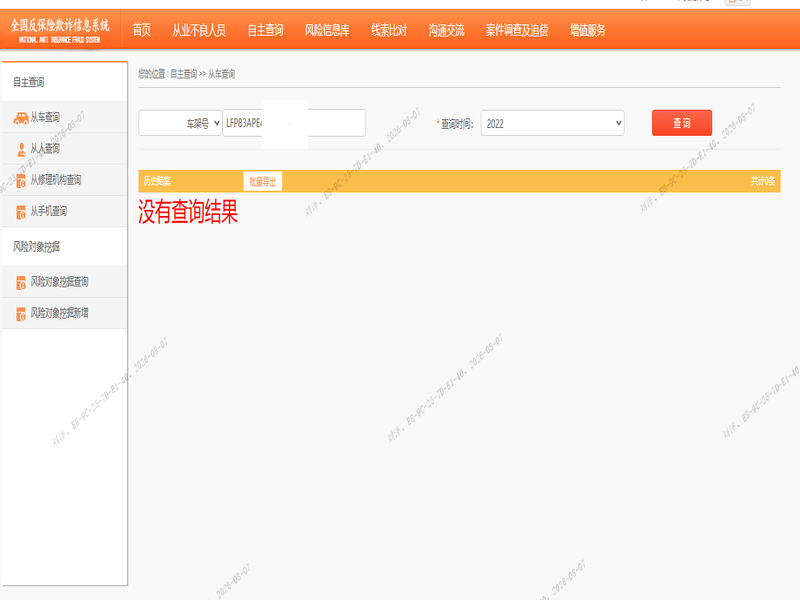Viewport: 800px width, 600px height.
Task: Click the icon beside 从修理机构查询
Action: coord(21,181)
